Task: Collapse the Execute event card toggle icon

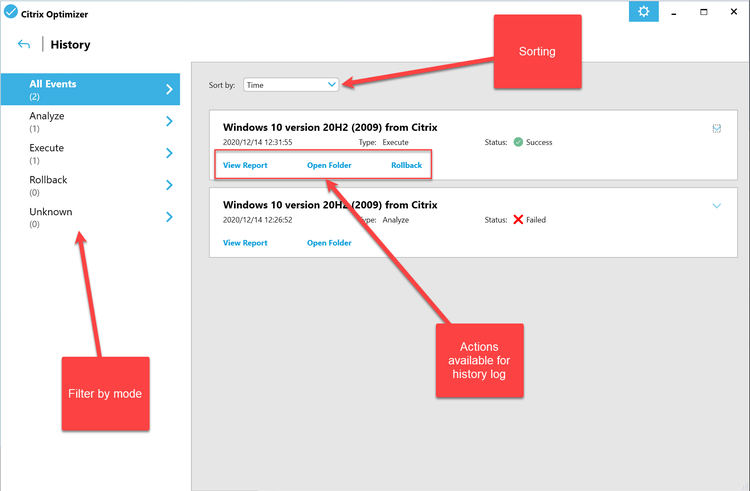Action: click(x=717, y=128)
